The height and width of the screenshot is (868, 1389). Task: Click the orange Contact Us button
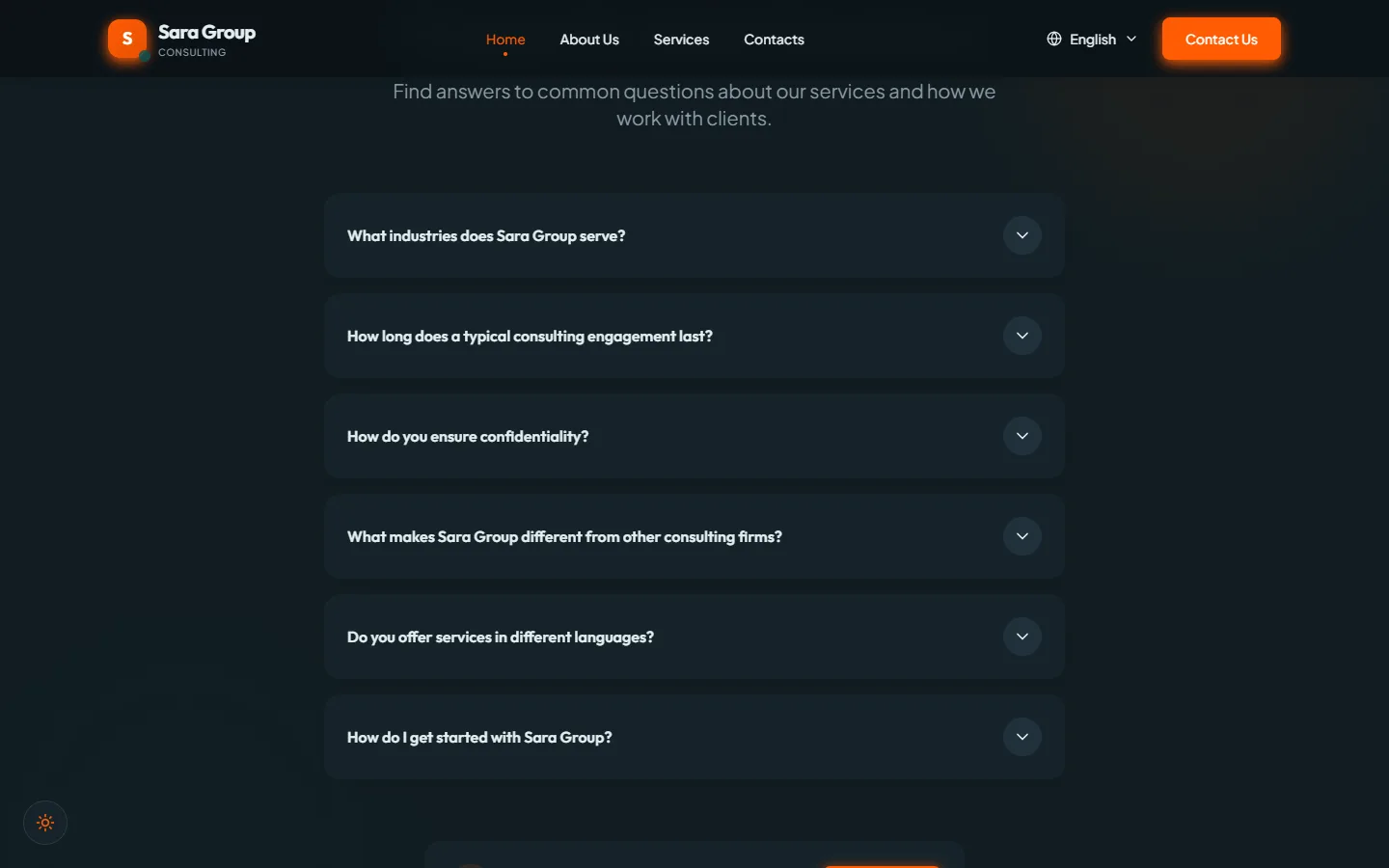coord(1221,39)
